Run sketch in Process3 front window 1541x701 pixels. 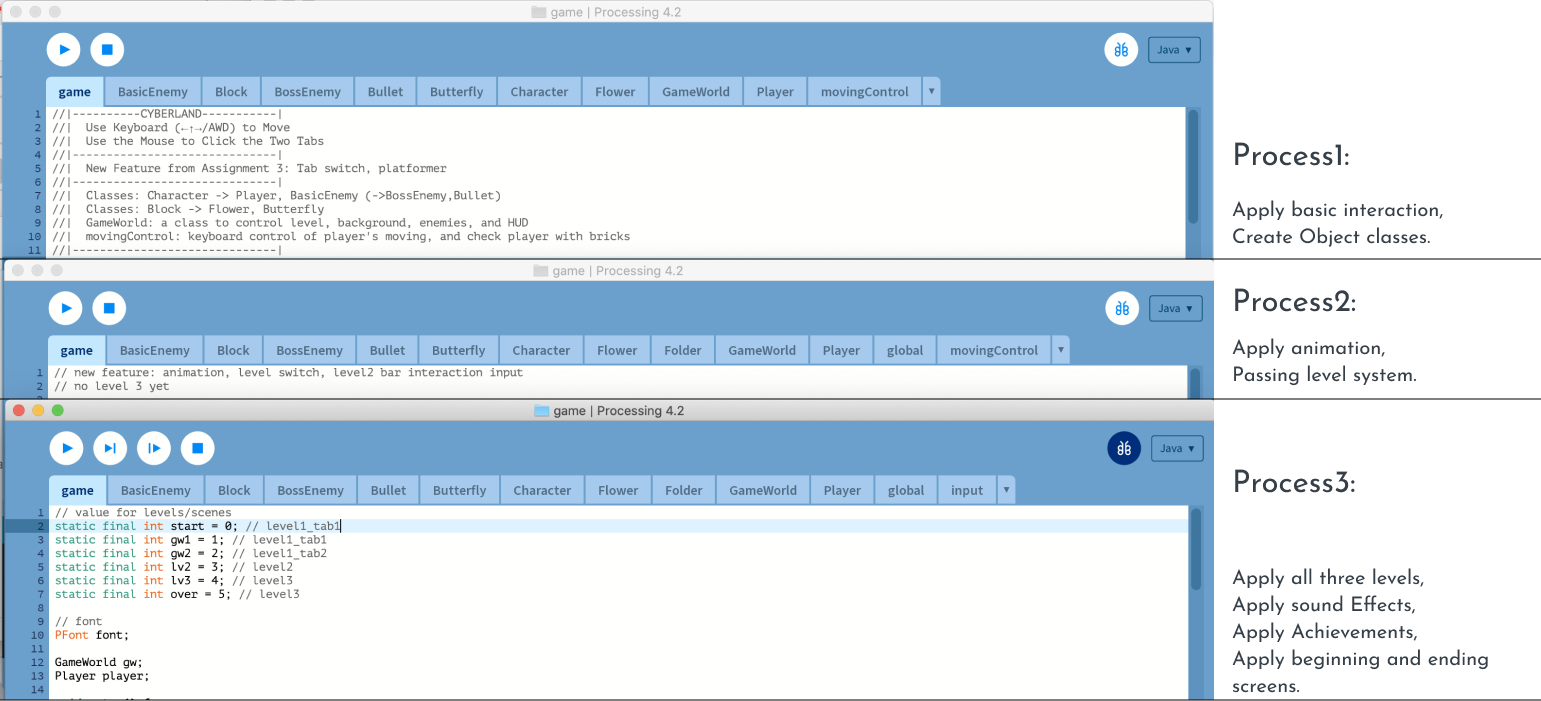point(66,448)
